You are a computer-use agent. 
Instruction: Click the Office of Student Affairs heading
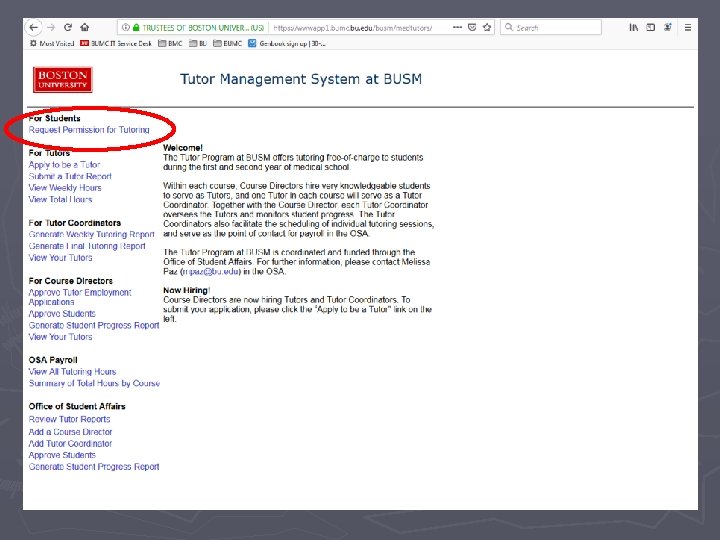tap(77, 406)
